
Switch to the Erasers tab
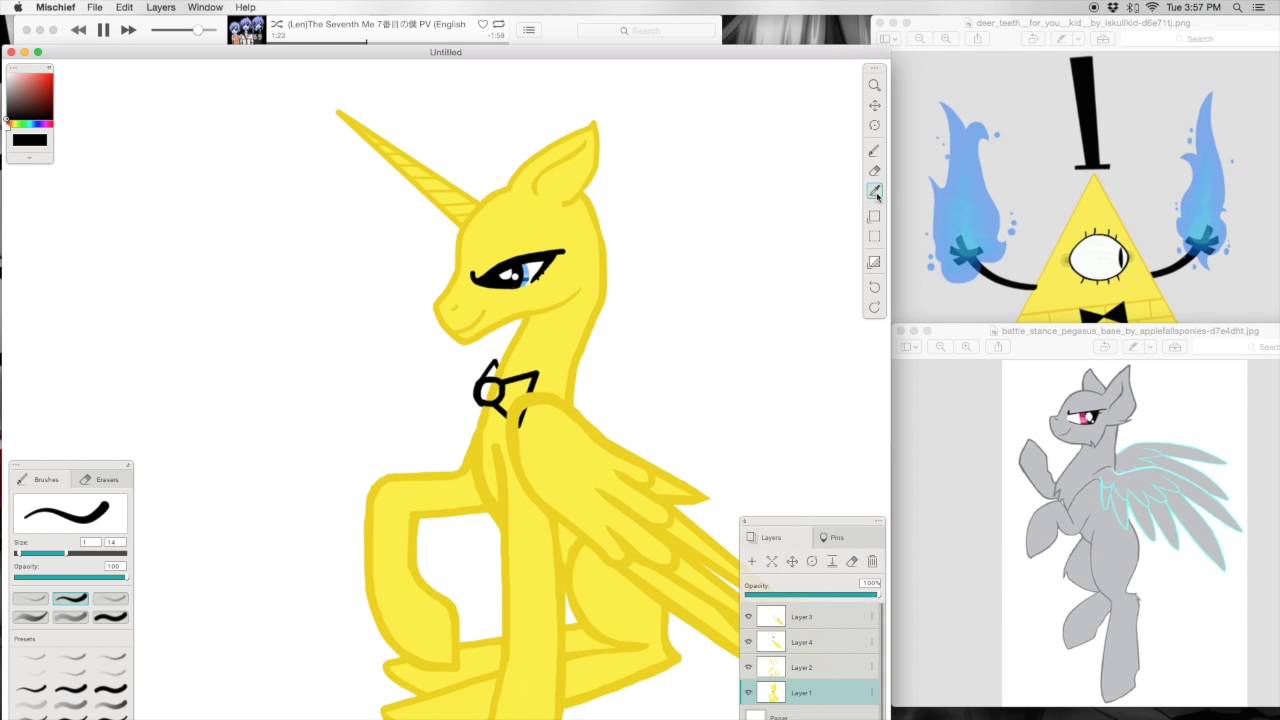100,480
